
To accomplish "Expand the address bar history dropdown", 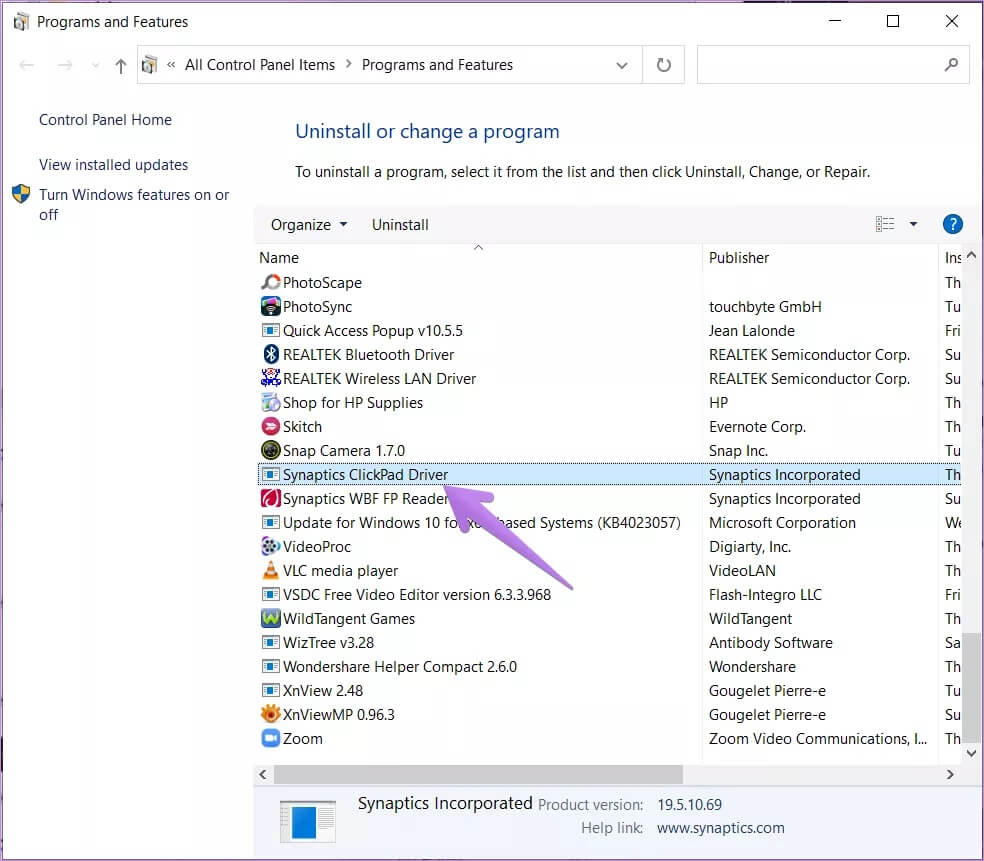I will 621,65.
